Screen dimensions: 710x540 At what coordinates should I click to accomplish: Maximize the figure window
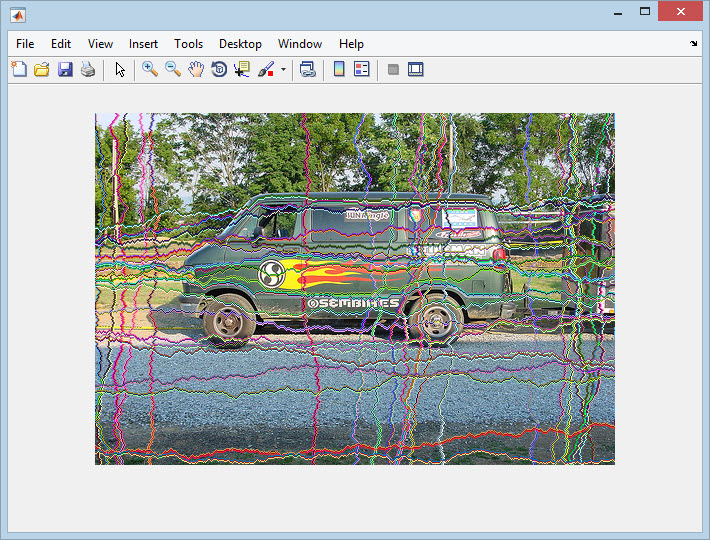645,12
